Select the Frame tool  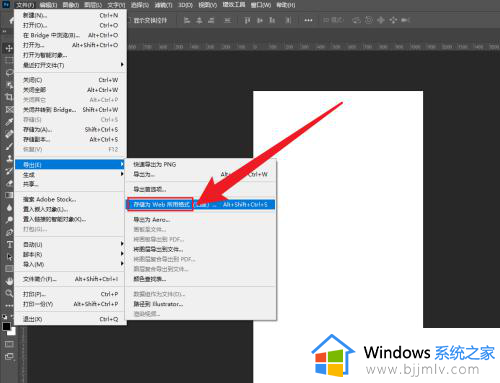point(9,109)
